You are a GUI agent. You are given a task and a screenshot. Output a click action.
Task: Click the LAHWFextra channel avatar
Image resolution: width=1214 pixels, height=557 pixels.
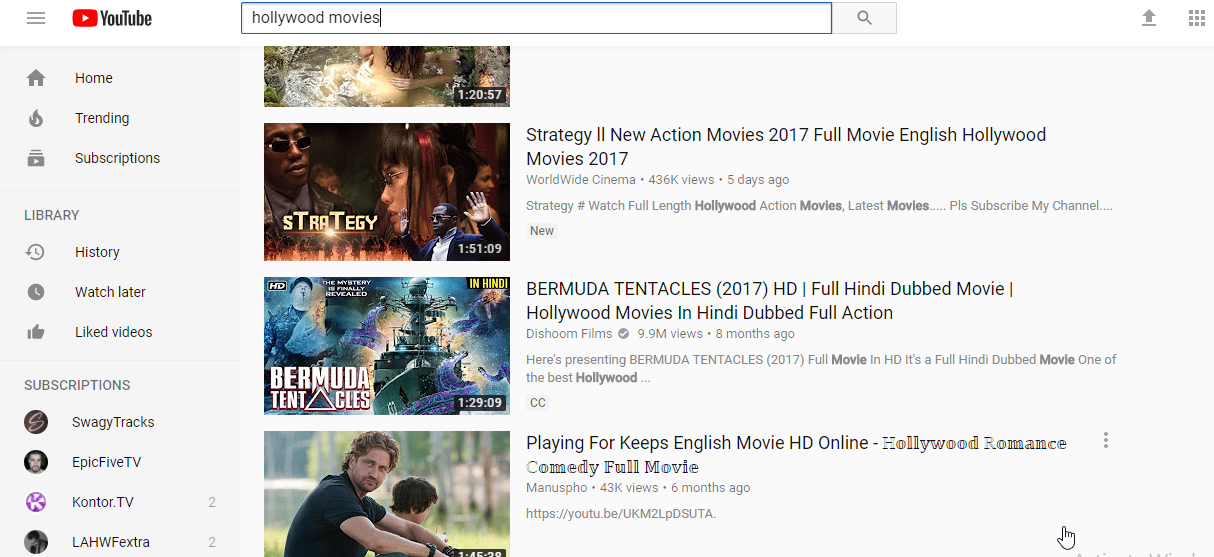pyautogui.click(x=36, y=542)
